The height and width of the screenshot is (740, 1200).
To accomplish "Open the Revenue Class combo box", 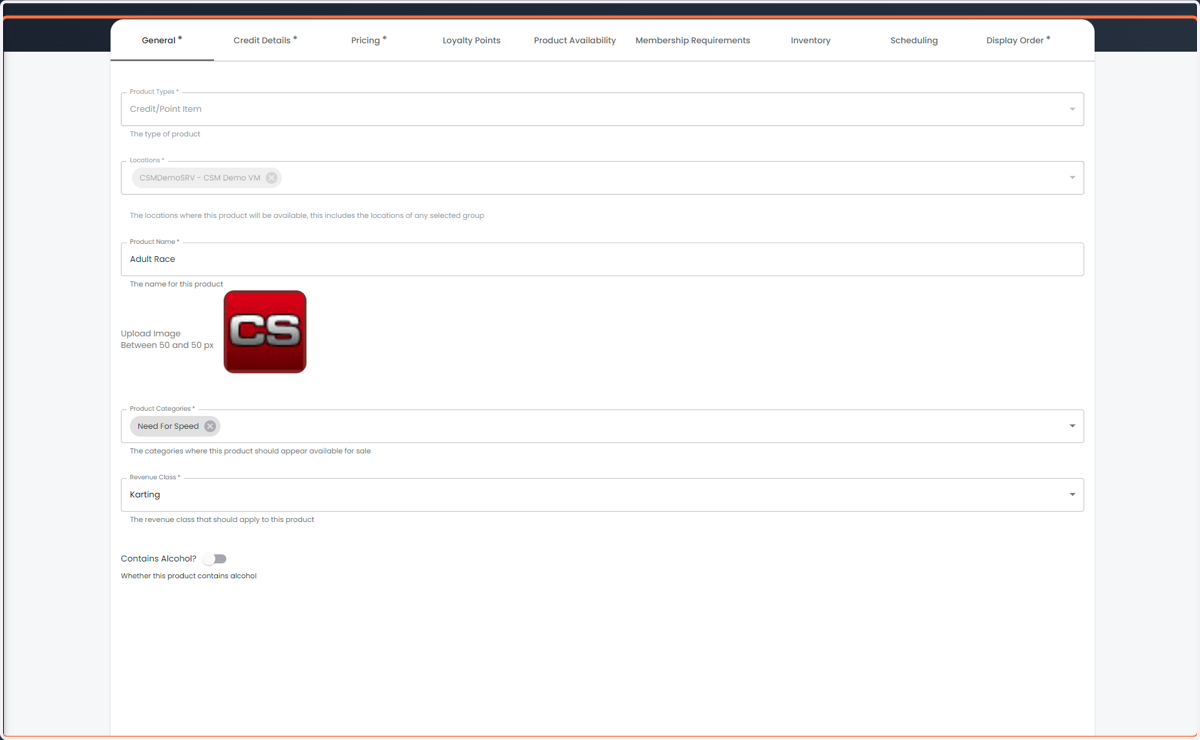I will click(x=602, y=495).
